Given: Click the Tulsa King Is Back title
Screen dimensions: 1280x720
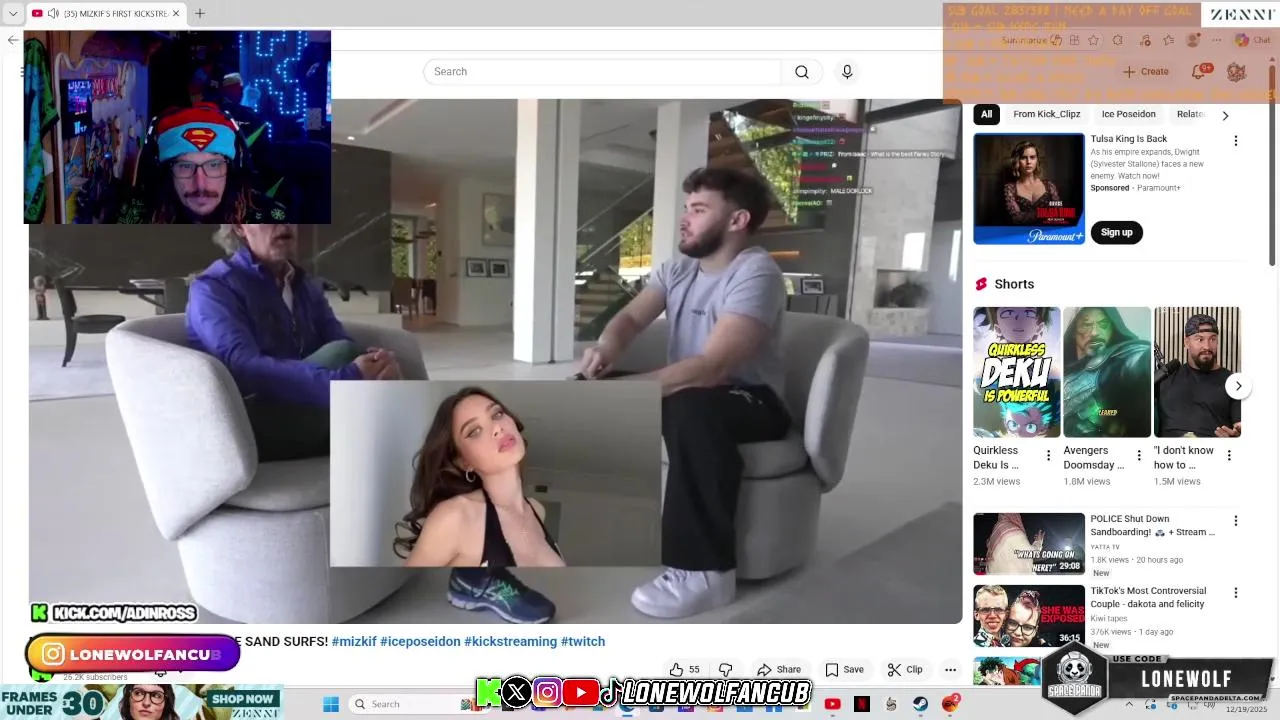Looking at the screenshot, I should (1128, 139).
